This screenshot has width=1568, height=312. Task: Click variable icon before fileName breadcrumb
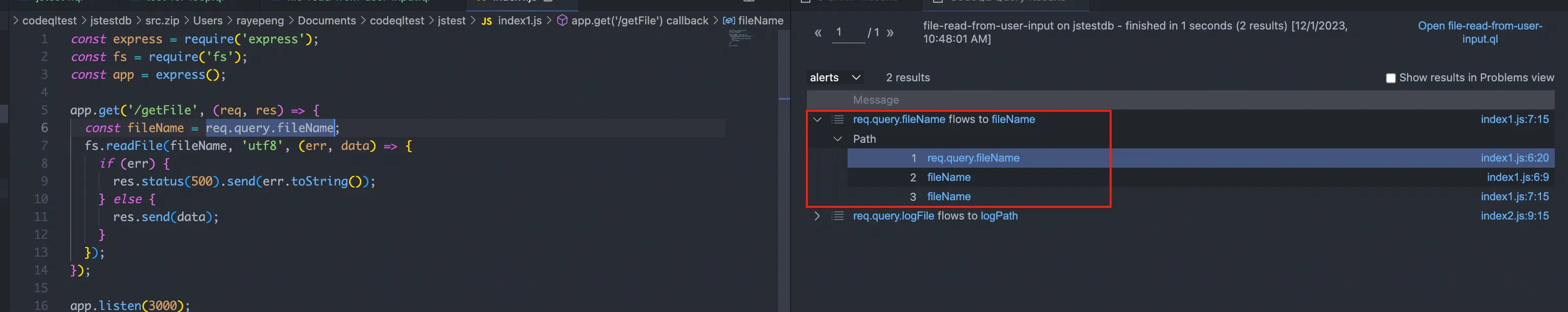click(729, 21)
